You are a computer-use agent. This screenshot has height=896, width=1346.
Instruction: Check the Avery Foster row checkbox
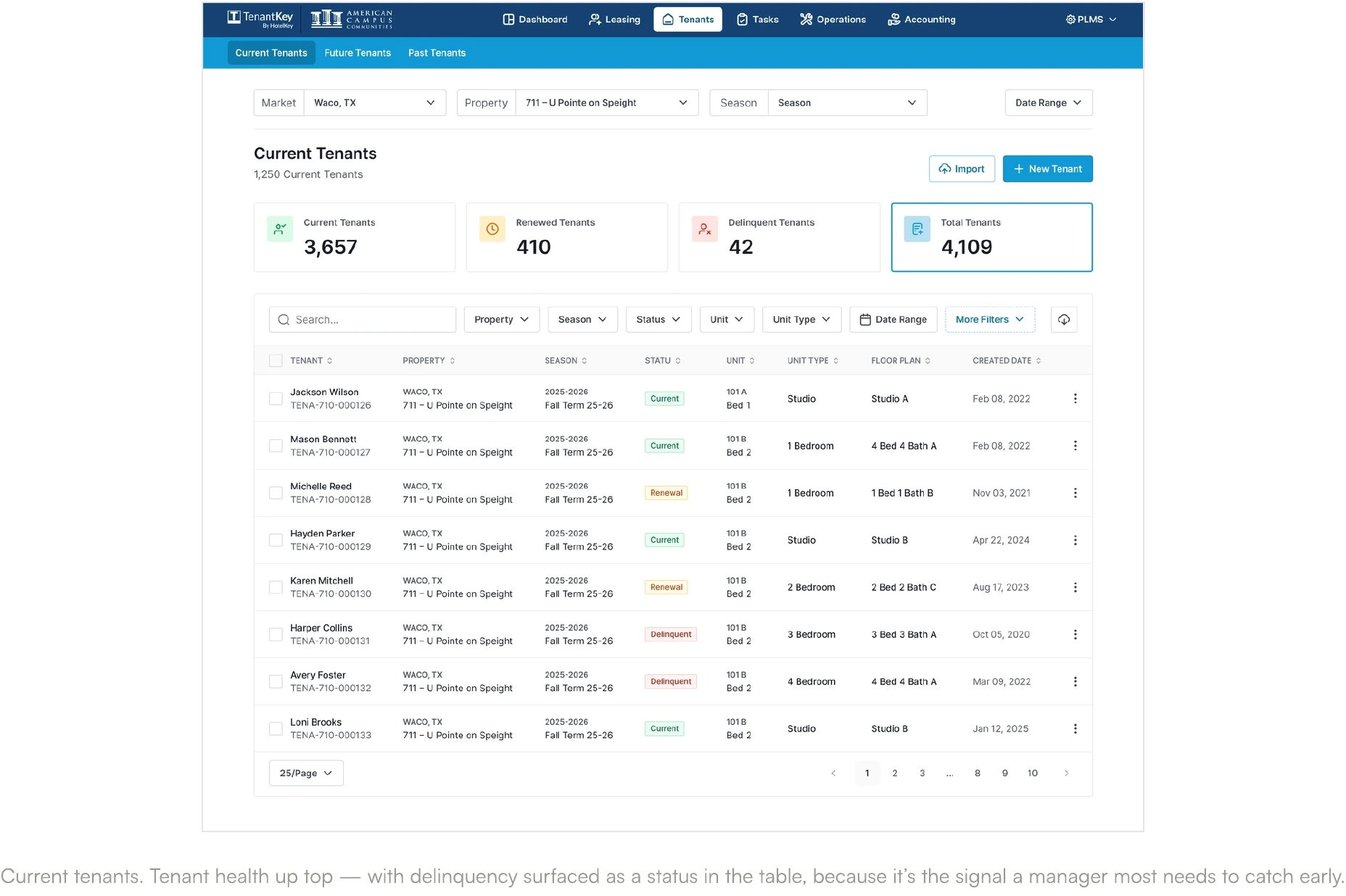[x=276, y=681]
